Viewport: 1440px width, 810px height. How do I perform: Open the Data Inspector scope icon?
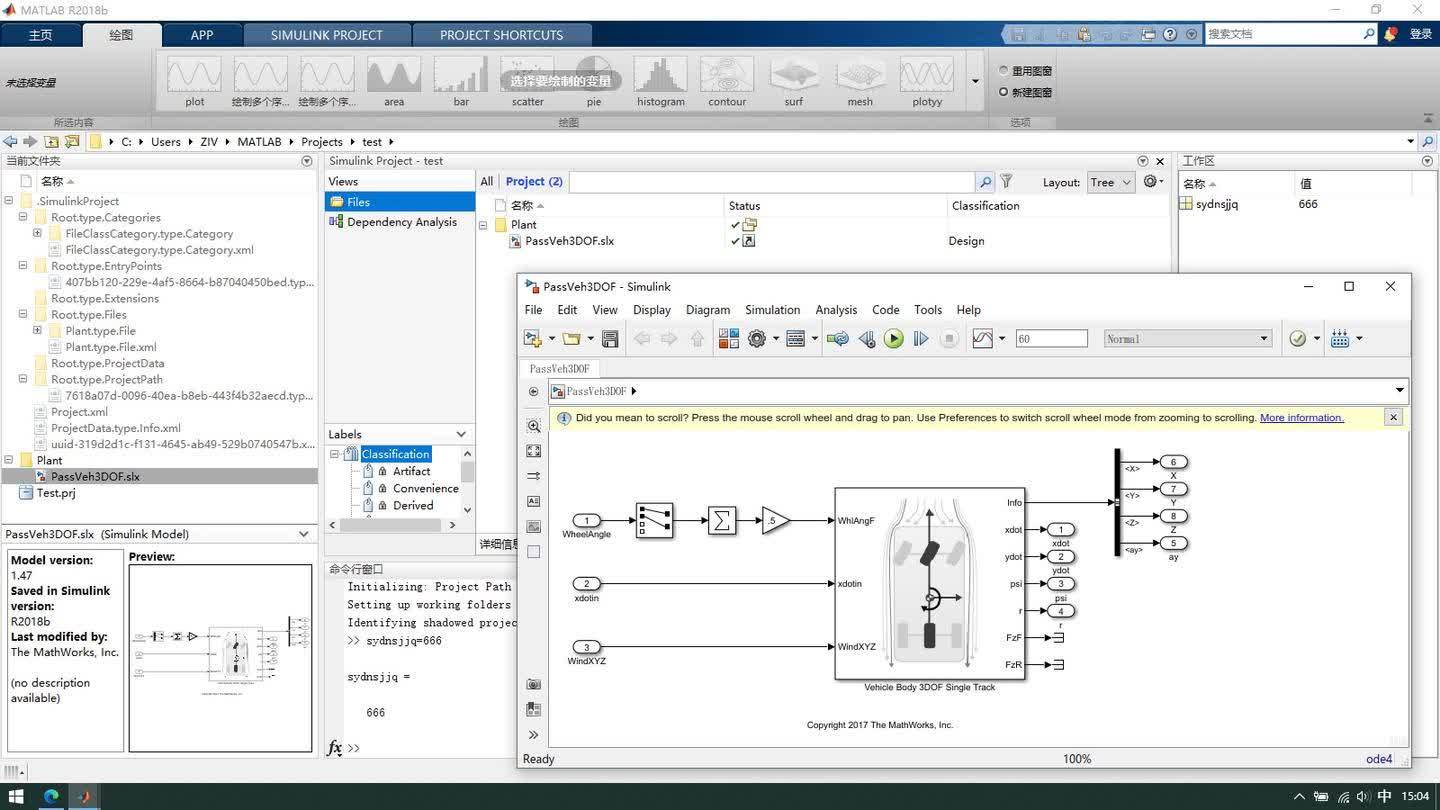click(982, 339)
